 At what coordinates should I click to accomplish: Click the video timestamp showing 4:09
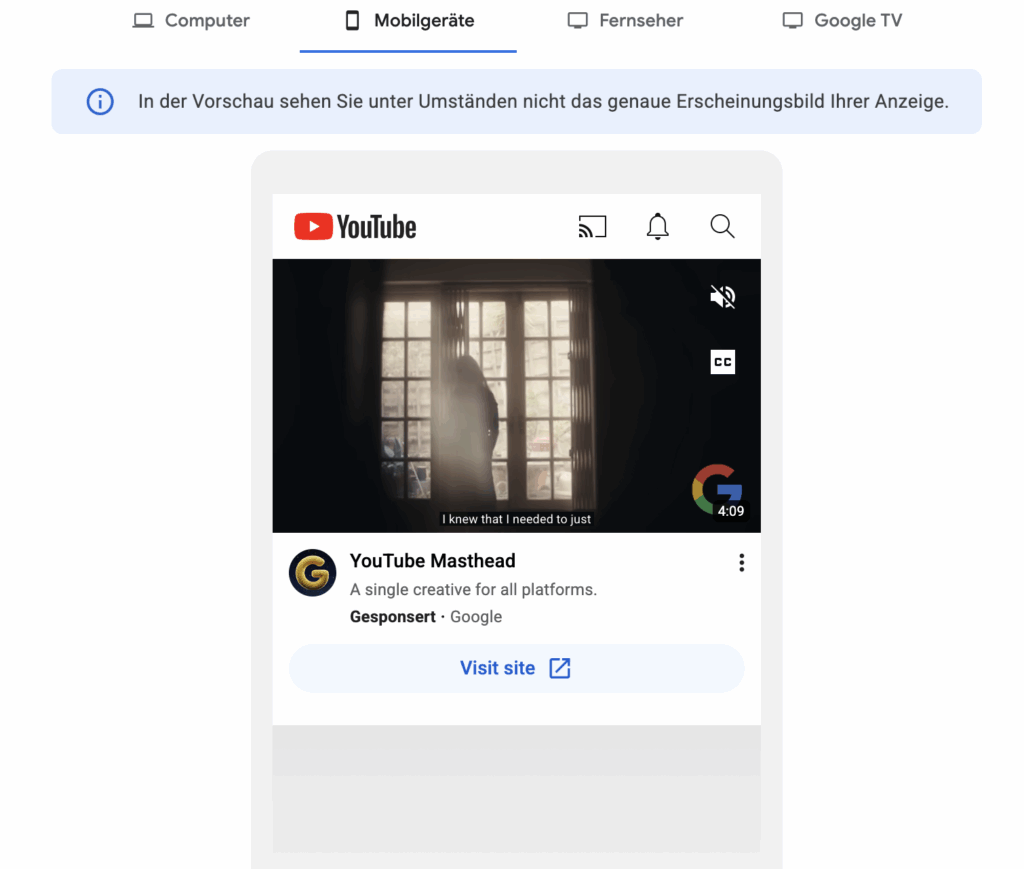coord(729,511)
